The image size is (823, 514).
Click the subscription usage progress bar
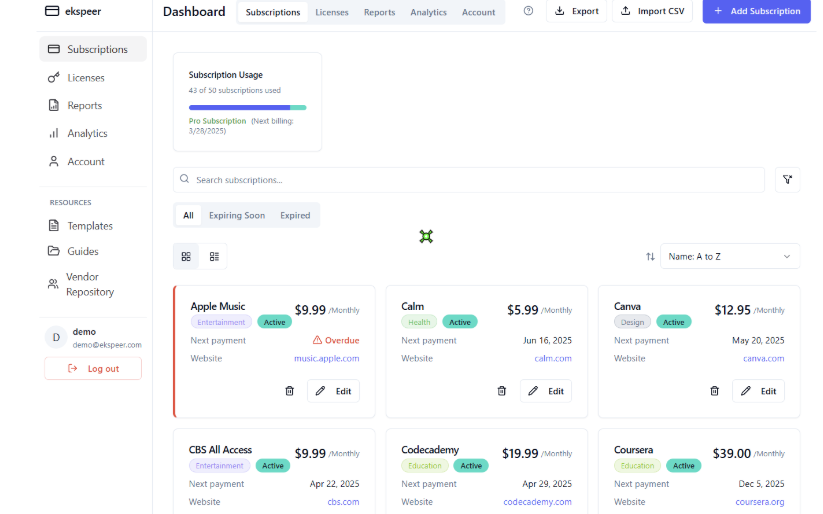point(247,107)
